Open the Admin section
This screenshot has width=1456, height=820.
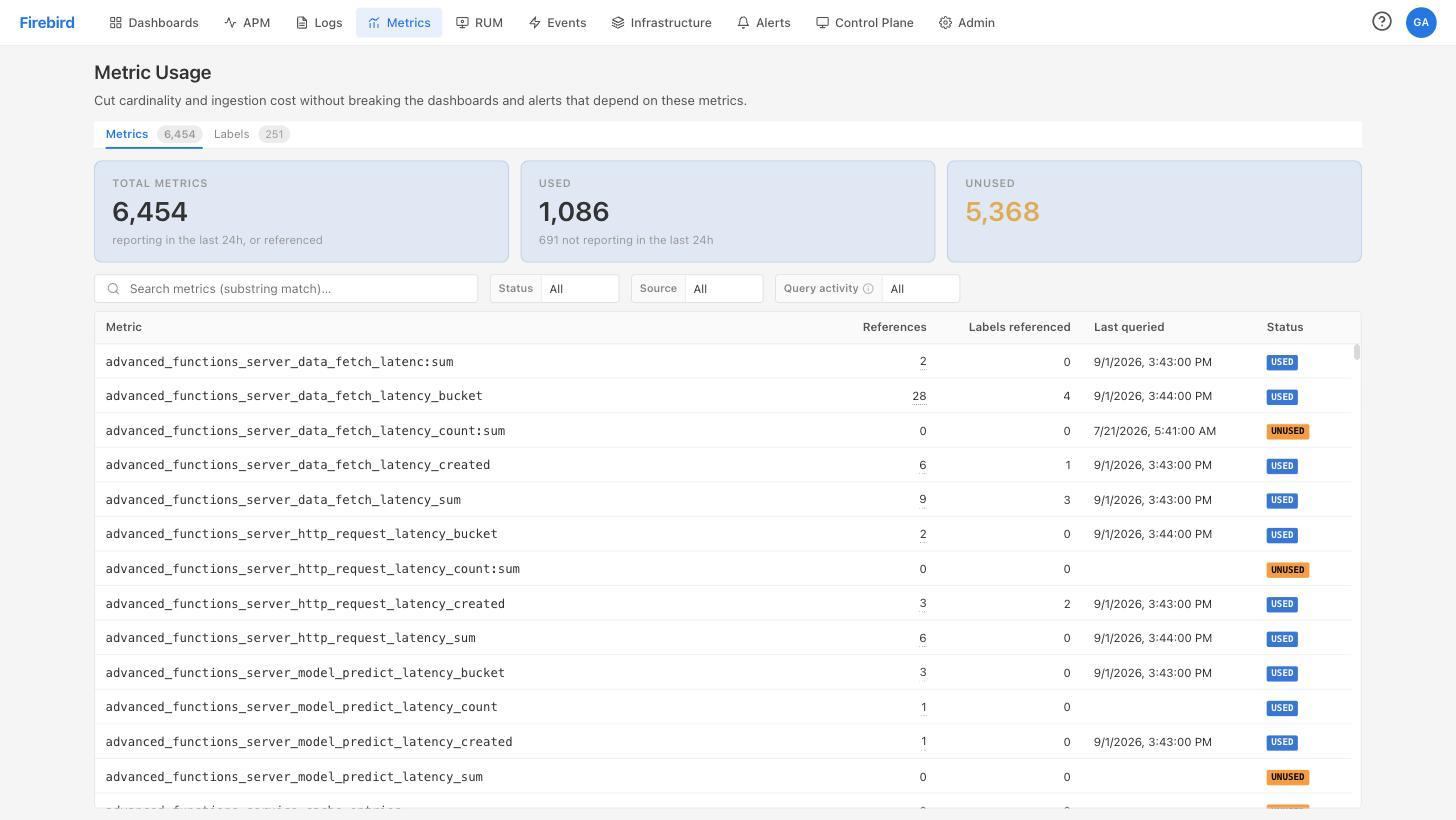point(967,22)
